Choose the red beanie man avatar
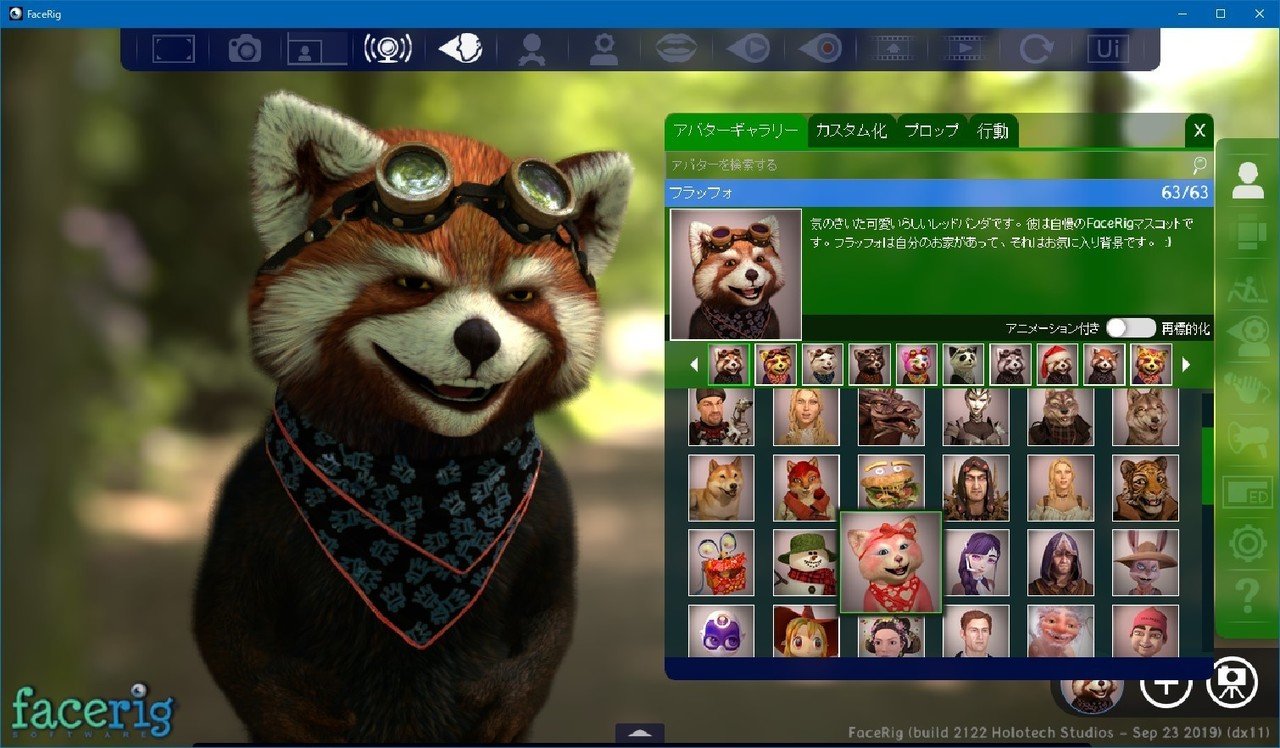 [x=1146, y=631]
